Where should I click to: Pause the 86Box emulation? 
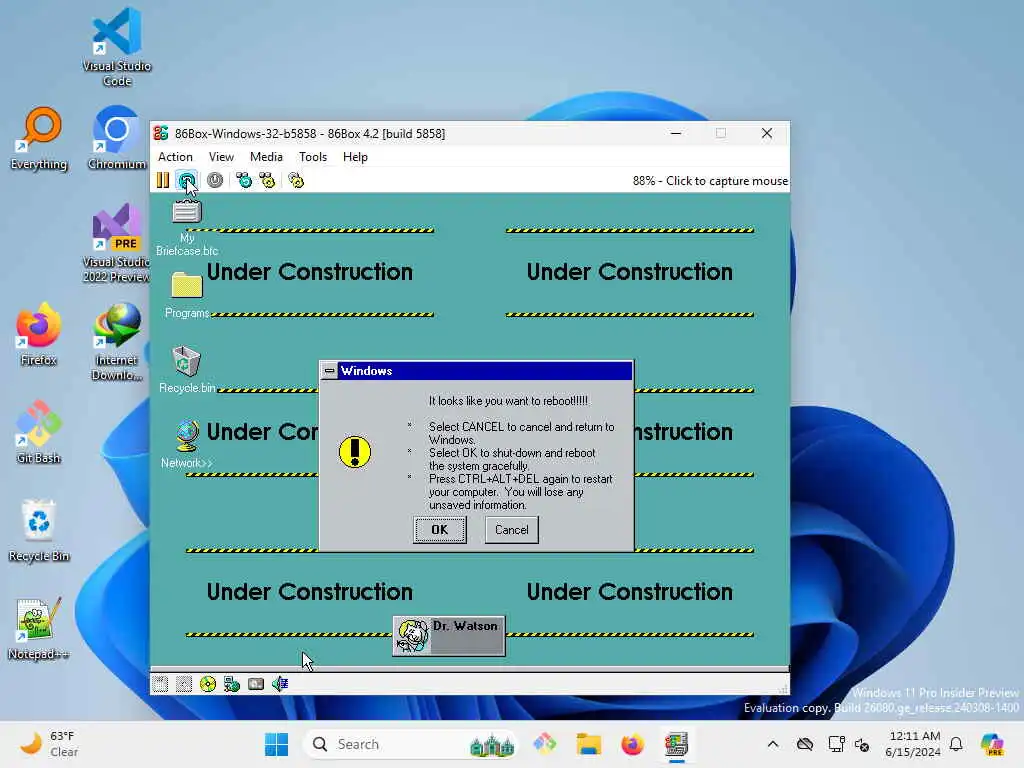[x=163, y=180]
